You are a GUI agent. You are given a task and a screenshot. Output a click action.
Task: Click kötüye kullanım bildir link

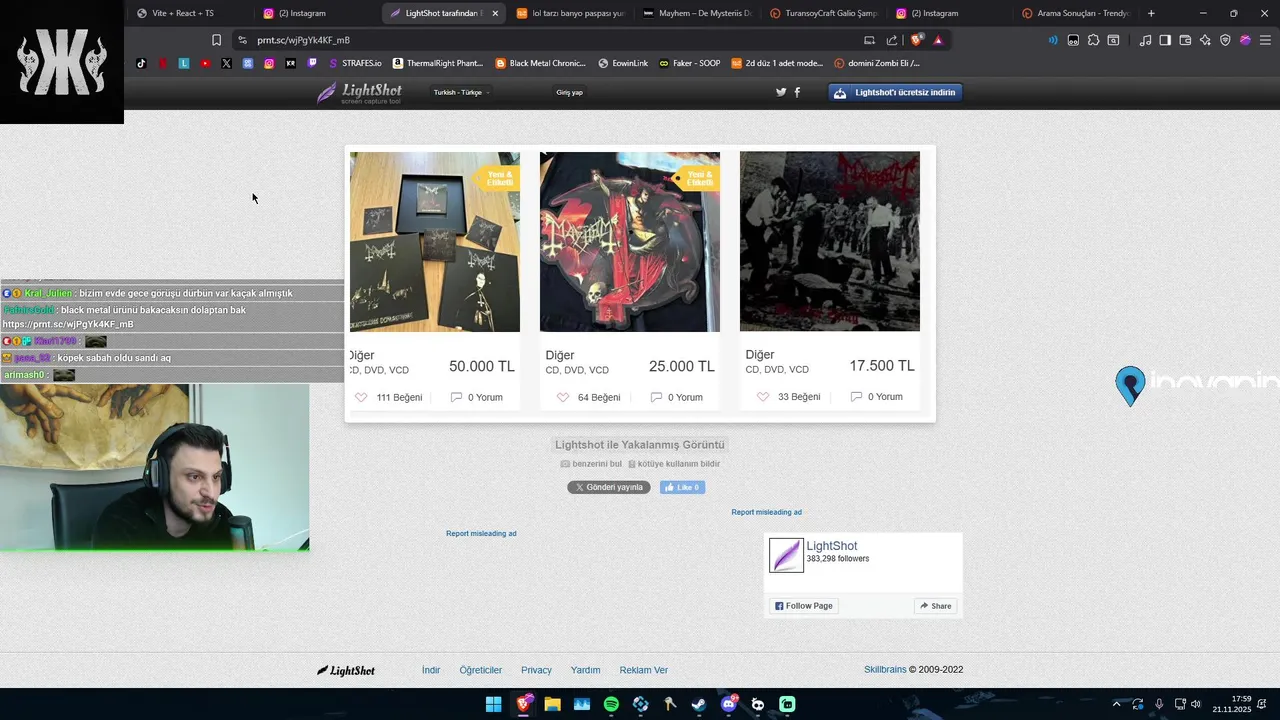[673, 464]
